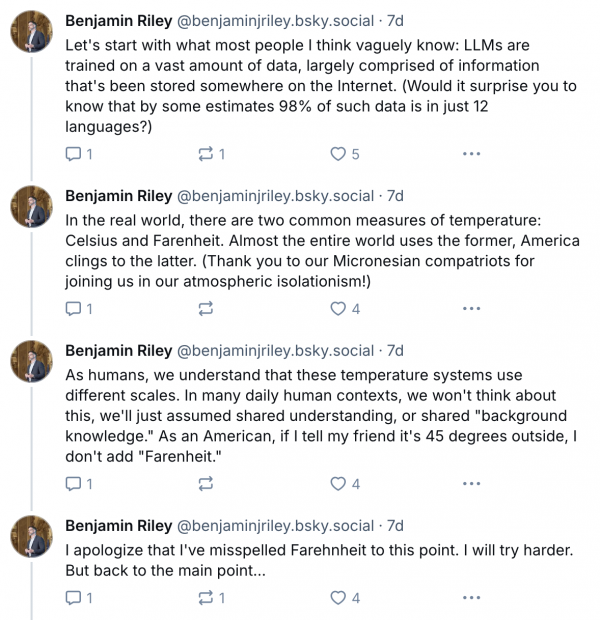Viewport: 600px width, 620px height.
Task: Click Benjamin Riley's avatar on the third post
Action: [31, 362]
